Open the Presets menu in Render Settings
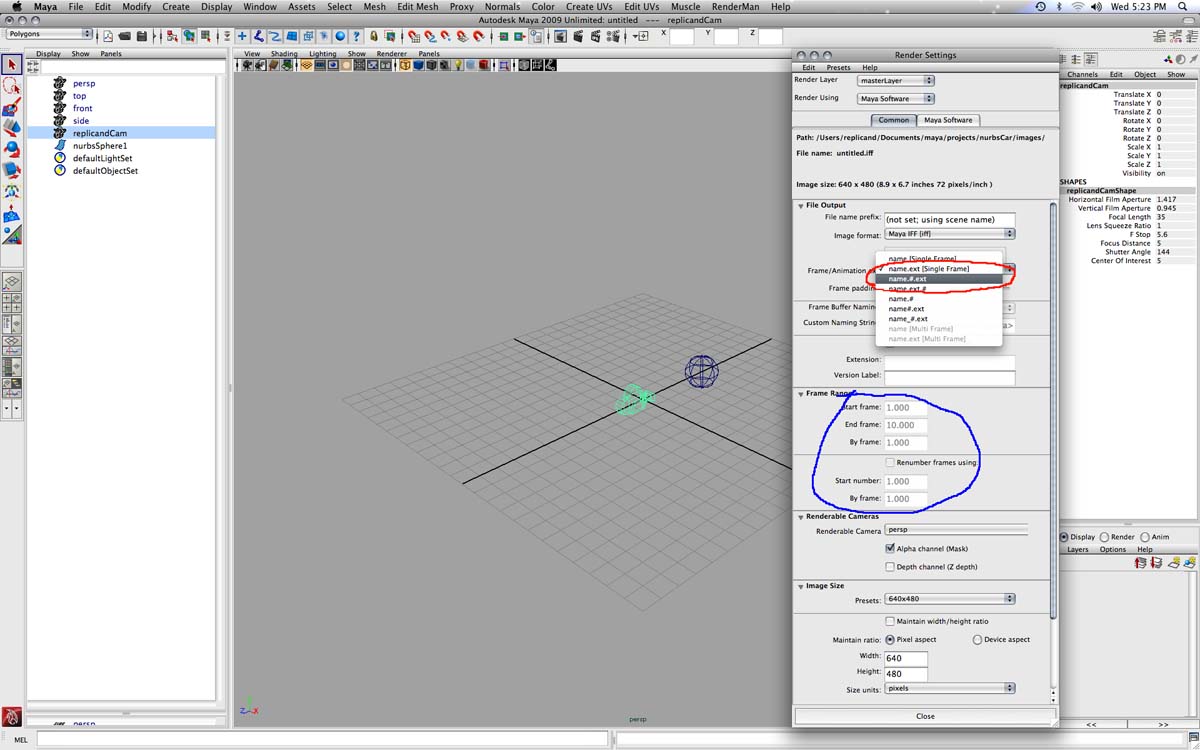The image size is (1200, 750). 838,68
